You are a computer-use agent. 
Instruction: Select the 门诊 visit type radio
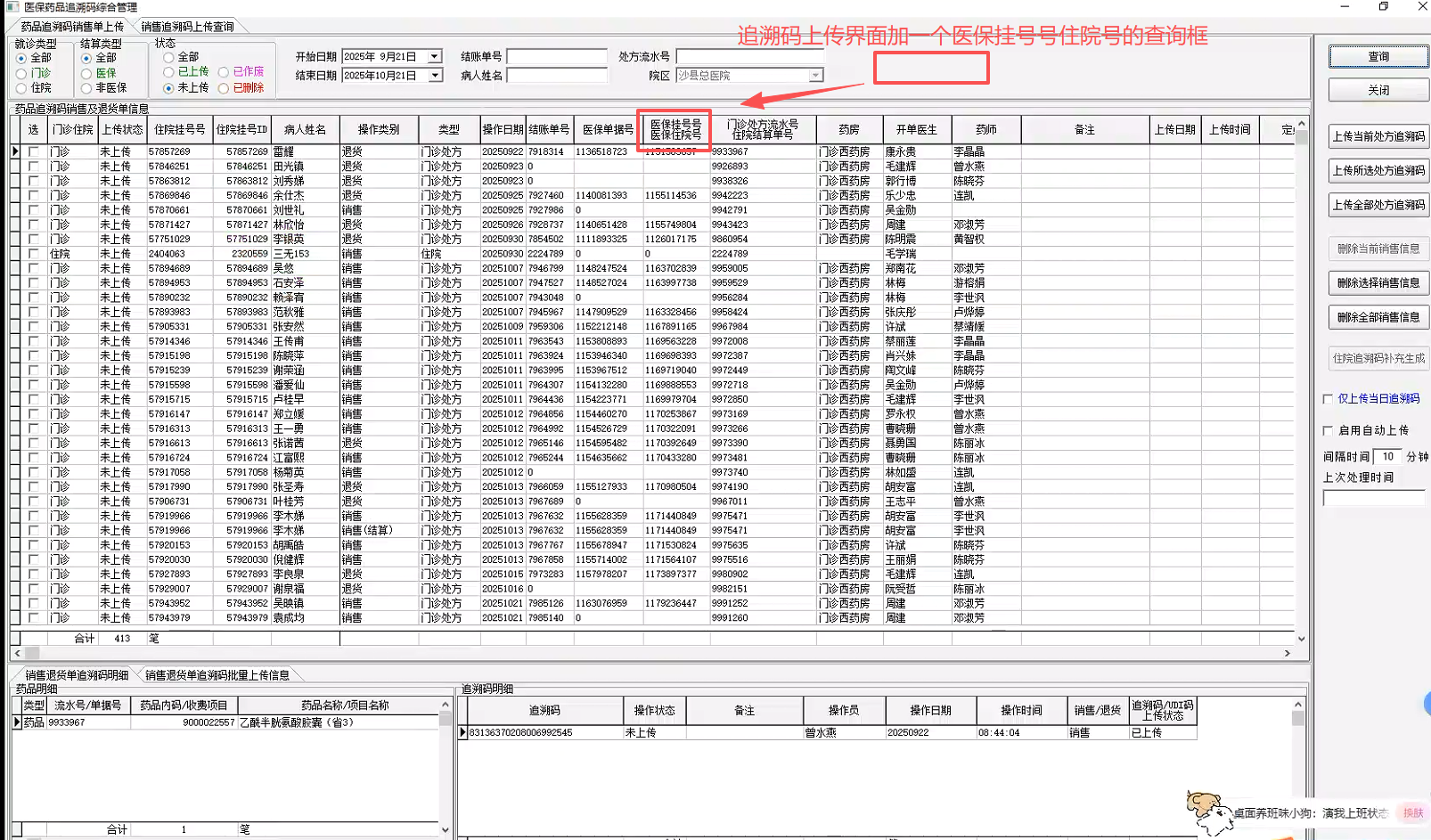(x=21, y=73)
